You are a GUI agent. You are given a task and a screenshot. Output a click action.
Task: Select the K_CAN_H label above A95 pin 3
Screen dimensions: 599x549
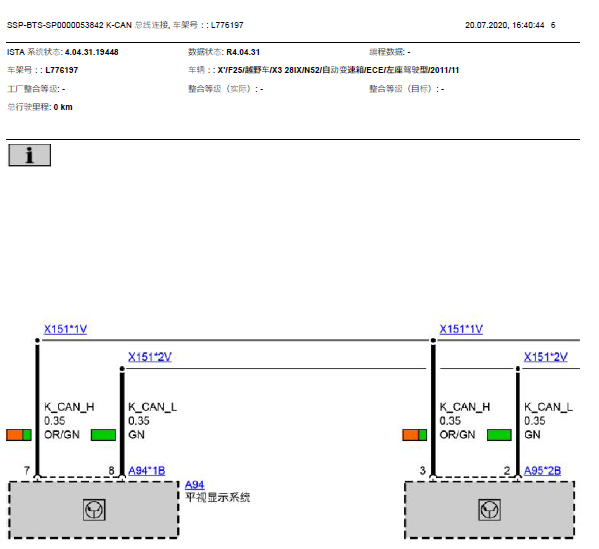click(465, 407)
